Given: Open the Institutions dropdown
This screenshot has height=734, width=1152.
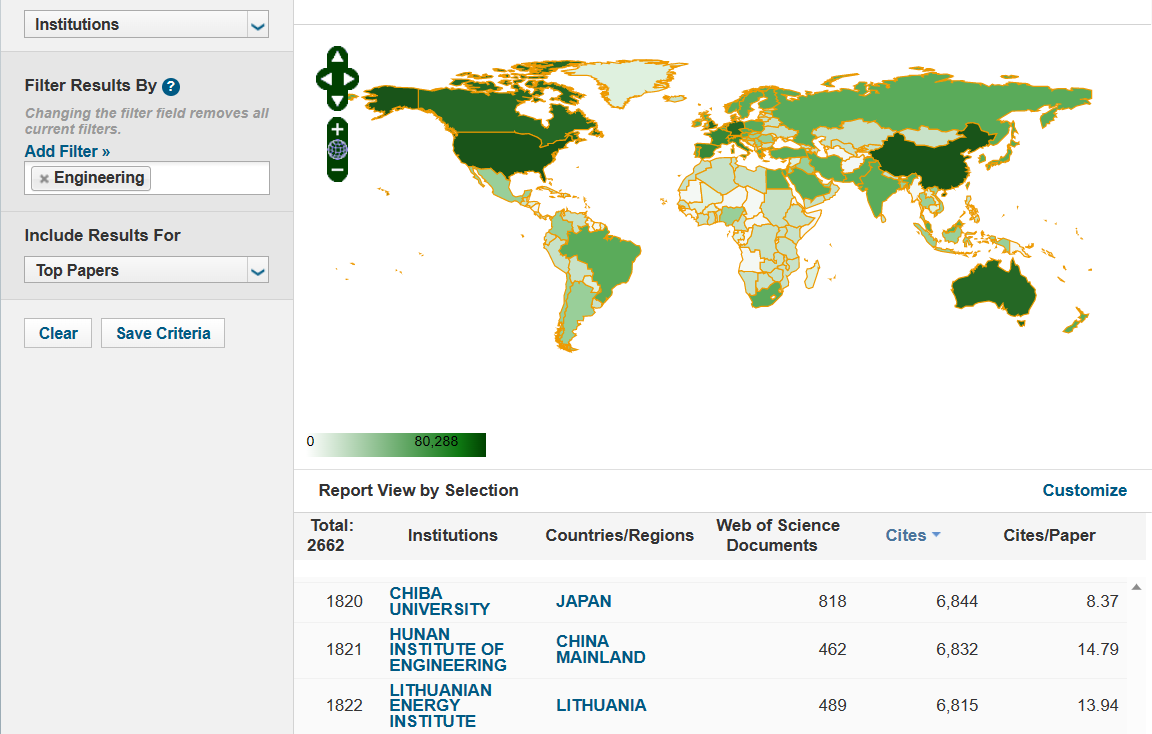Looking at the screenshot, I should pyautogui.click(x=146, y=24).
